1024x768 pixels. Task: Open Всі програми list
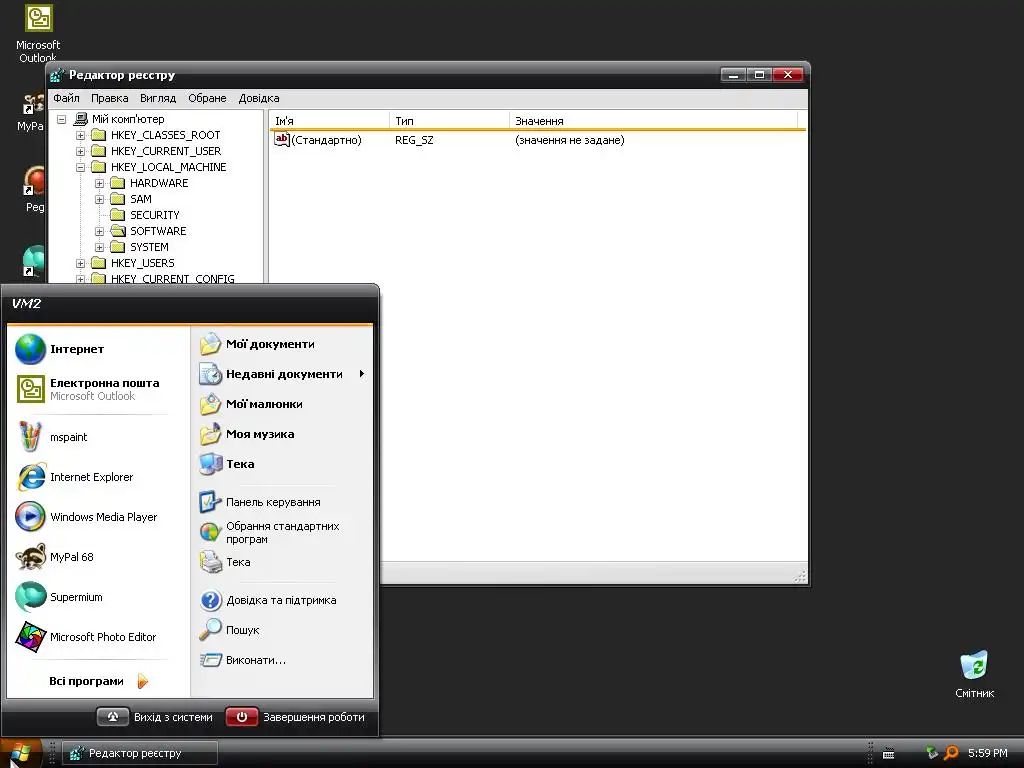tap(98, 681)
